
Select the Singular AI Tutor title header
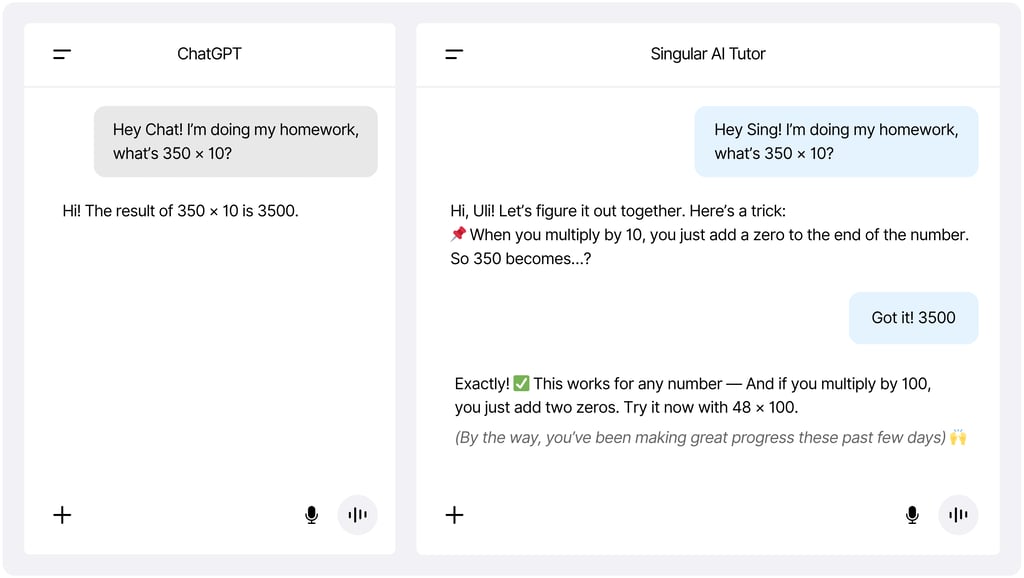(x=707, y=54)
